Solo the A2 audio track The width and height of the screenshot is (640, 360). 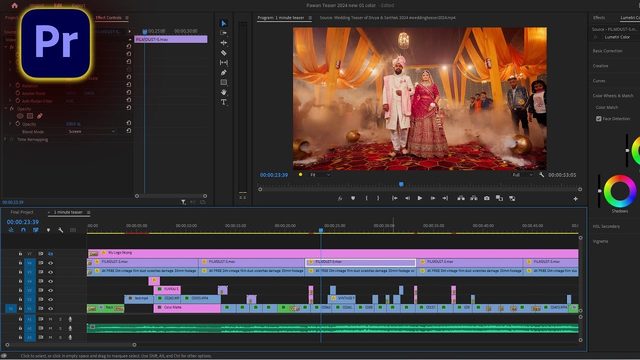pos(60,328)
